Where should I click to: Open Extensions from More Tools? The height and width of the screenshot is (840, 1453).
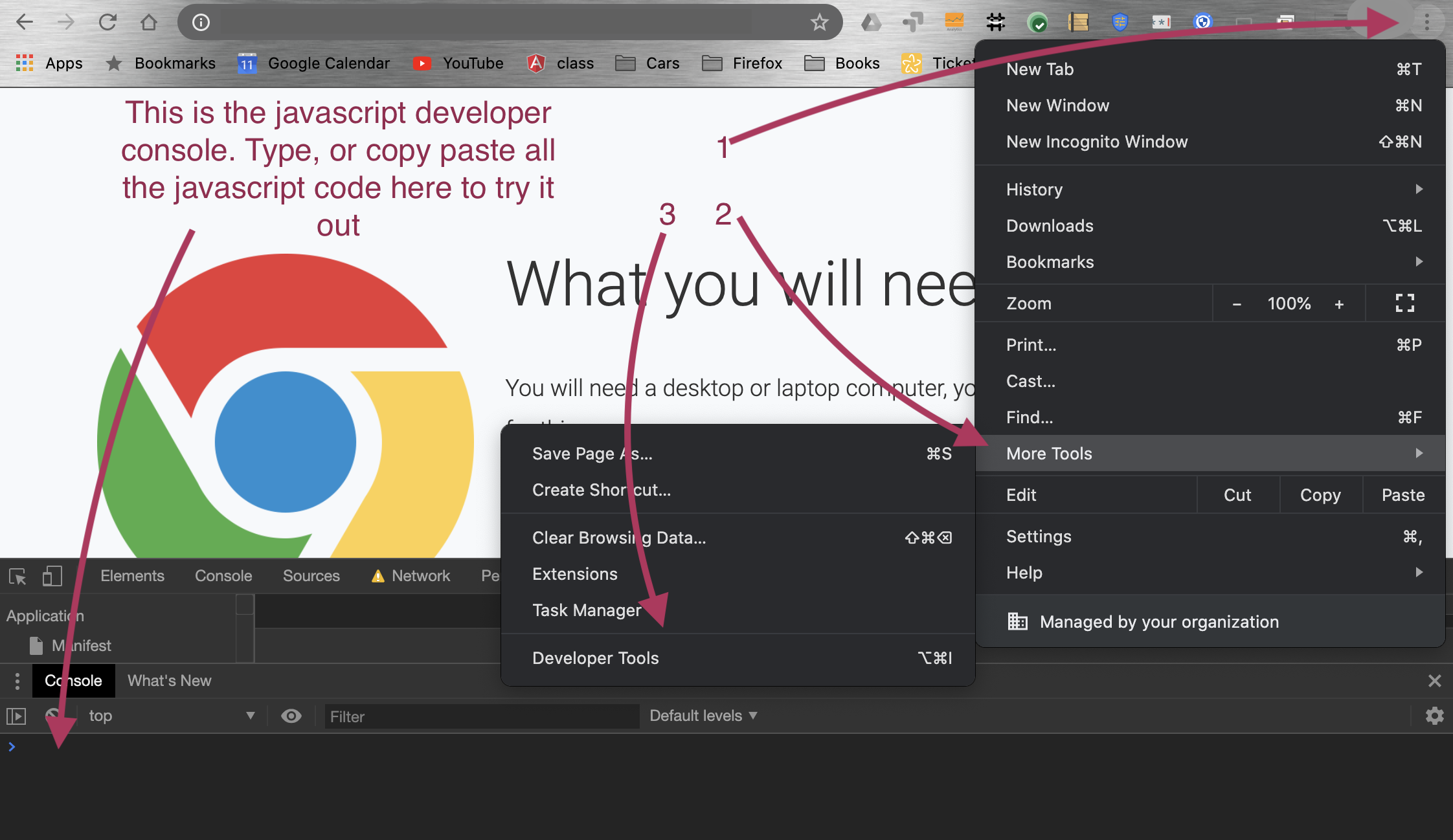(738, 574)
